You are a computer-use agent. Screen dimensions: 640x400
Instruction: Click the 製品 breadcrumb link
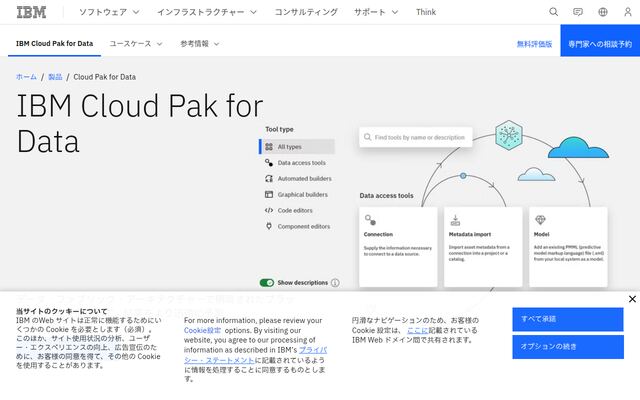click(55, 77)
